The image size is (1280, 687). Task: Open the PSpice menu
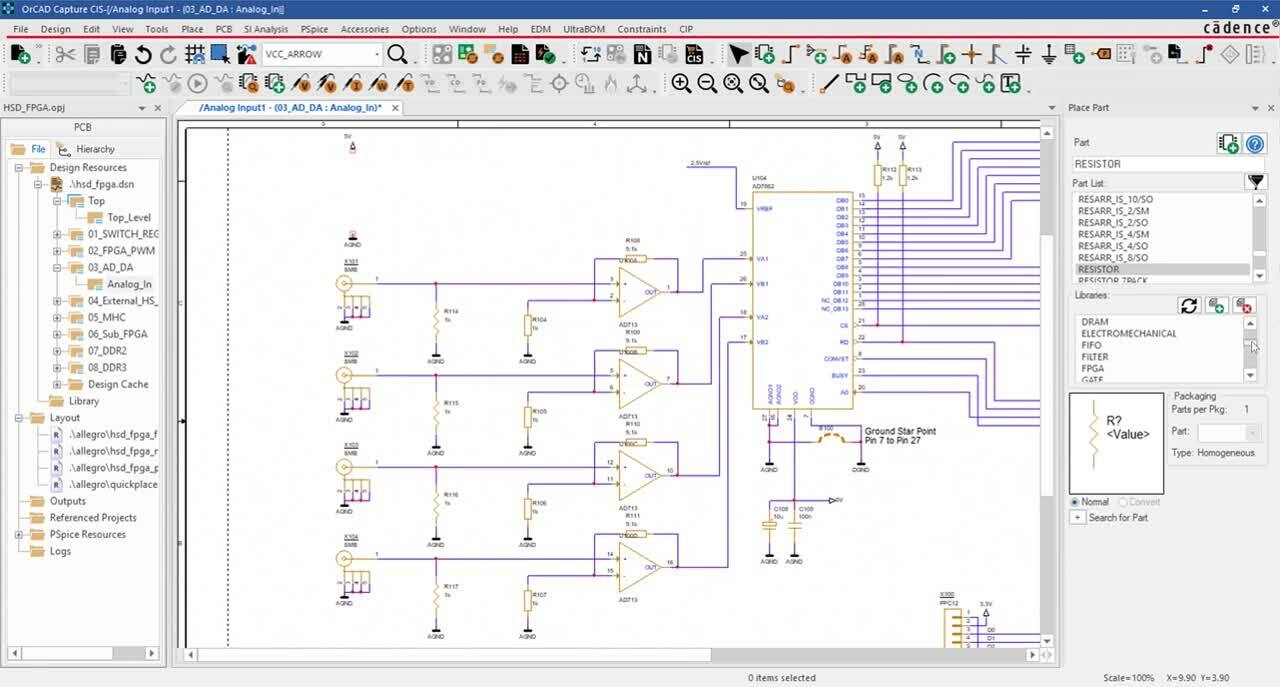click(x=314, y=29)
